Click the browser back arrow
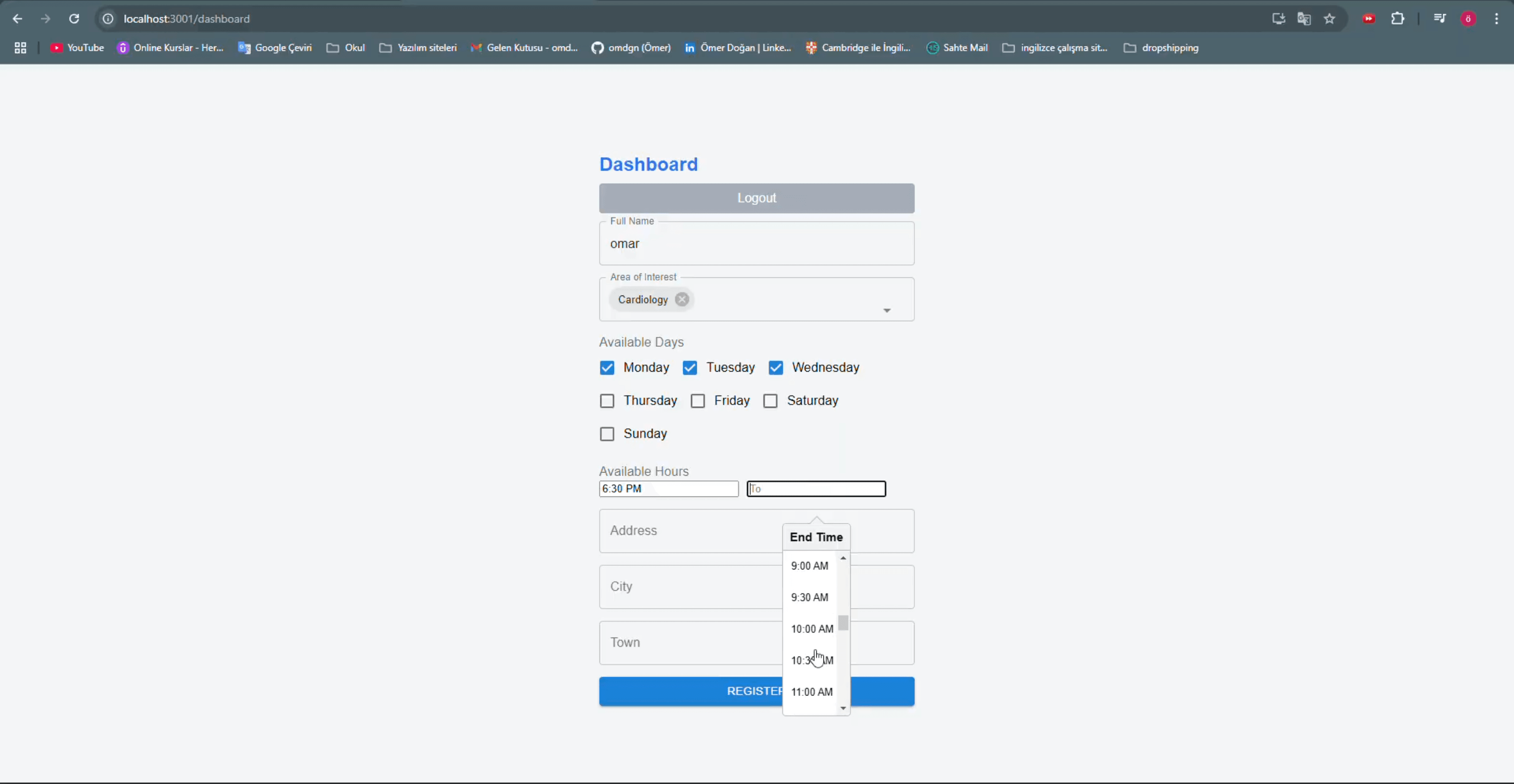Image resolution: width=1514 pixels, height=784 pixels. [18, 19]
